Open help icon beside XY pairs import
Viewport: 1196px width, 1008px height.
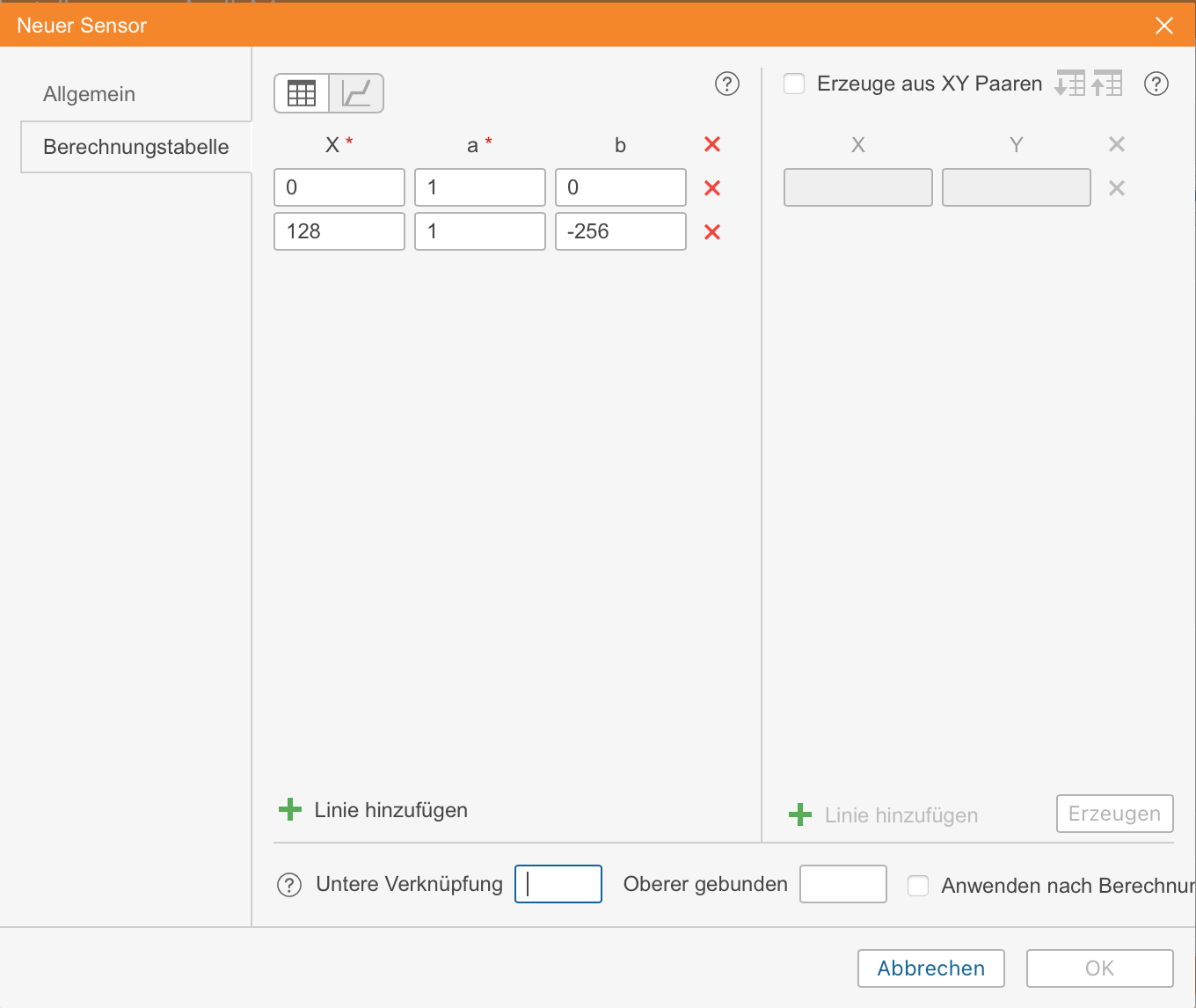coord(1156,84)
